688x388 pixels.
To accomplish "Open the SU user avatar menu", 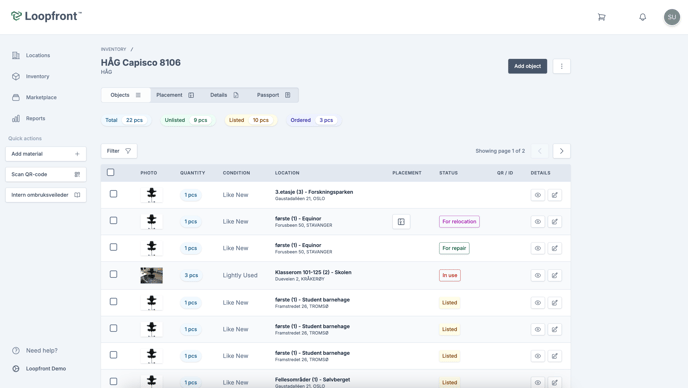I will 672,17.
